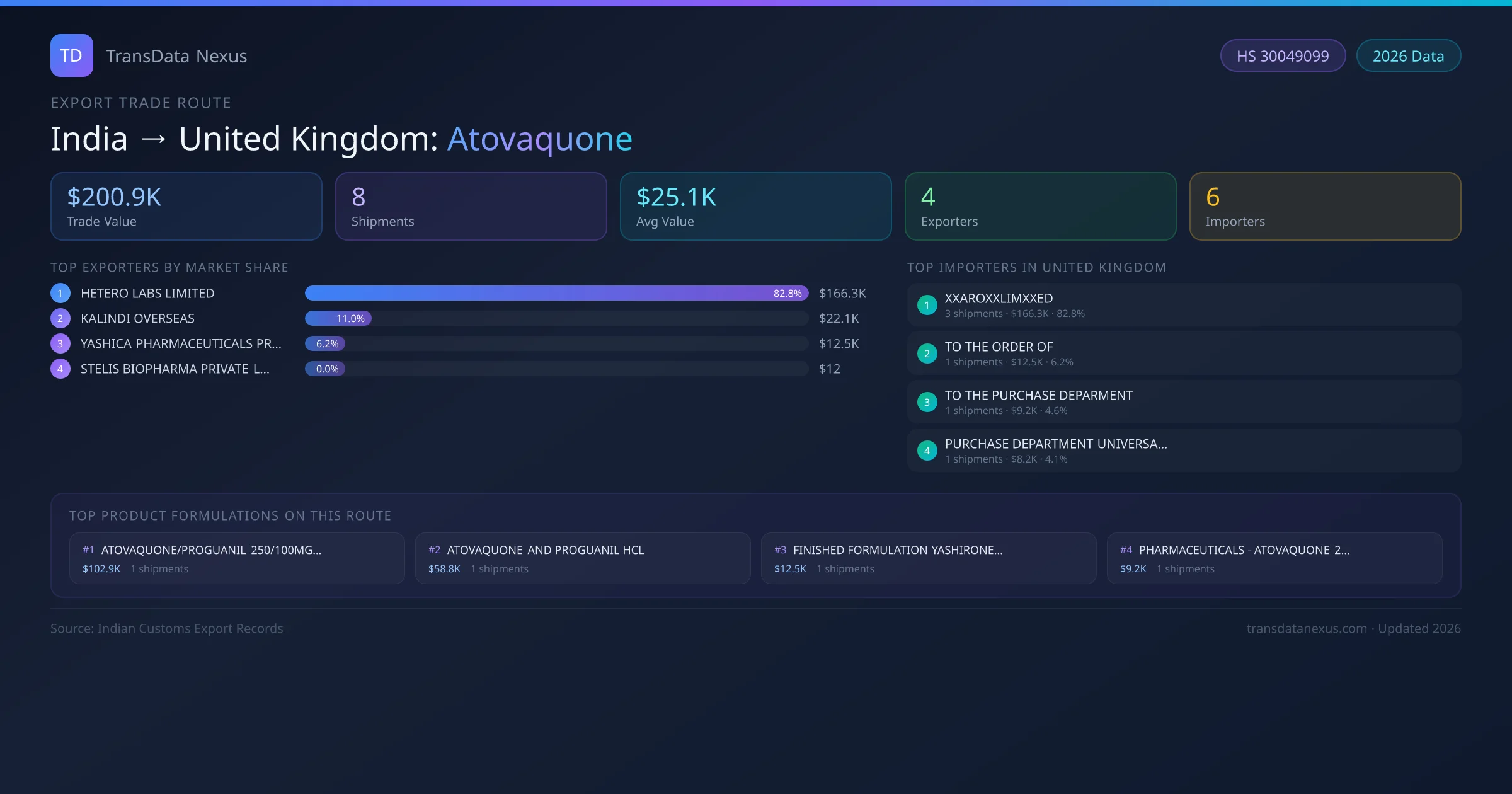Click transdatanexus.com footer link
This screenshot has height=794, width=1512.
point(1307,628)
